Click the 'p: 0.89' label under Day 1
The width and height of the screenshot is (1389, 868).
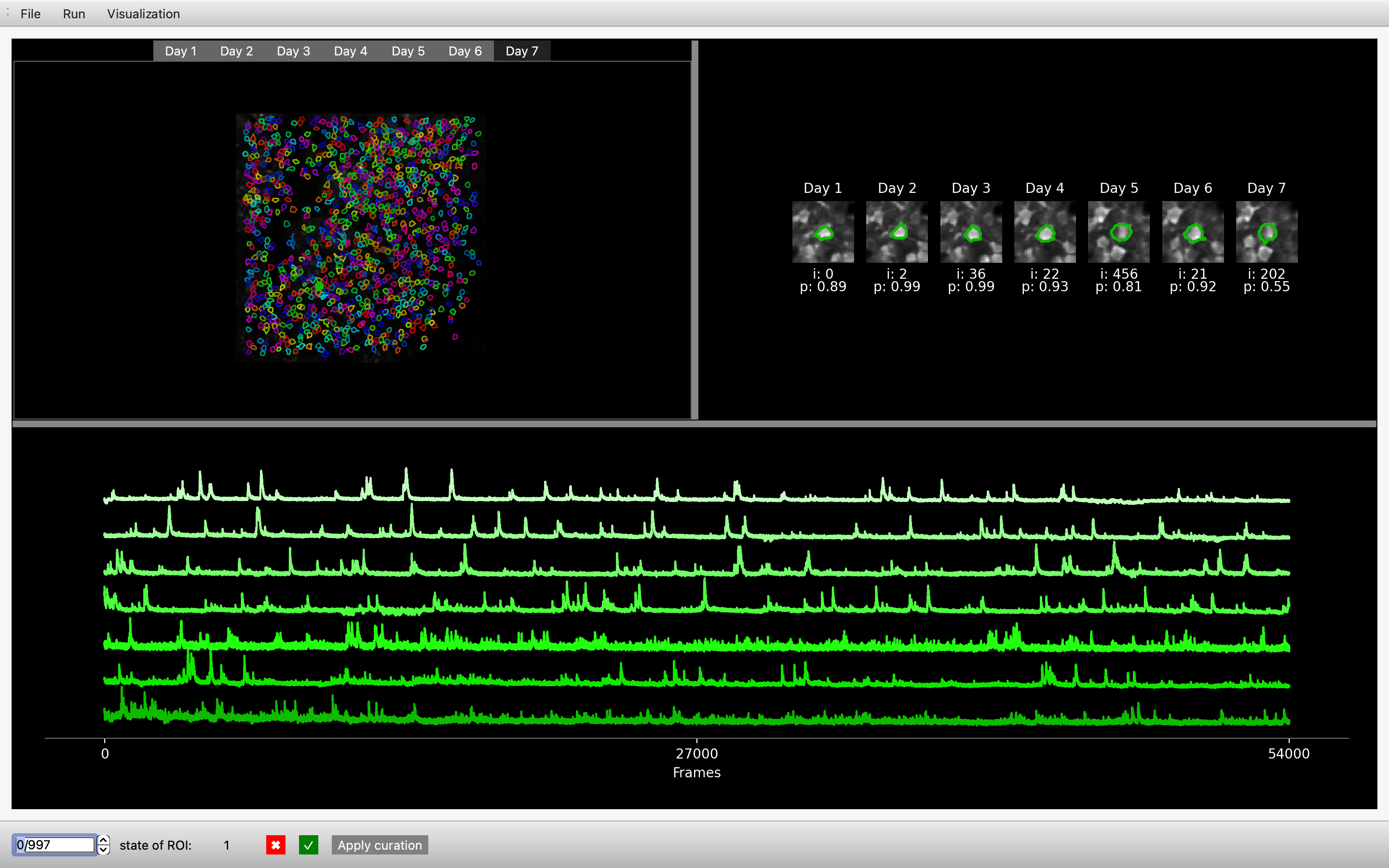coord(823,286)
